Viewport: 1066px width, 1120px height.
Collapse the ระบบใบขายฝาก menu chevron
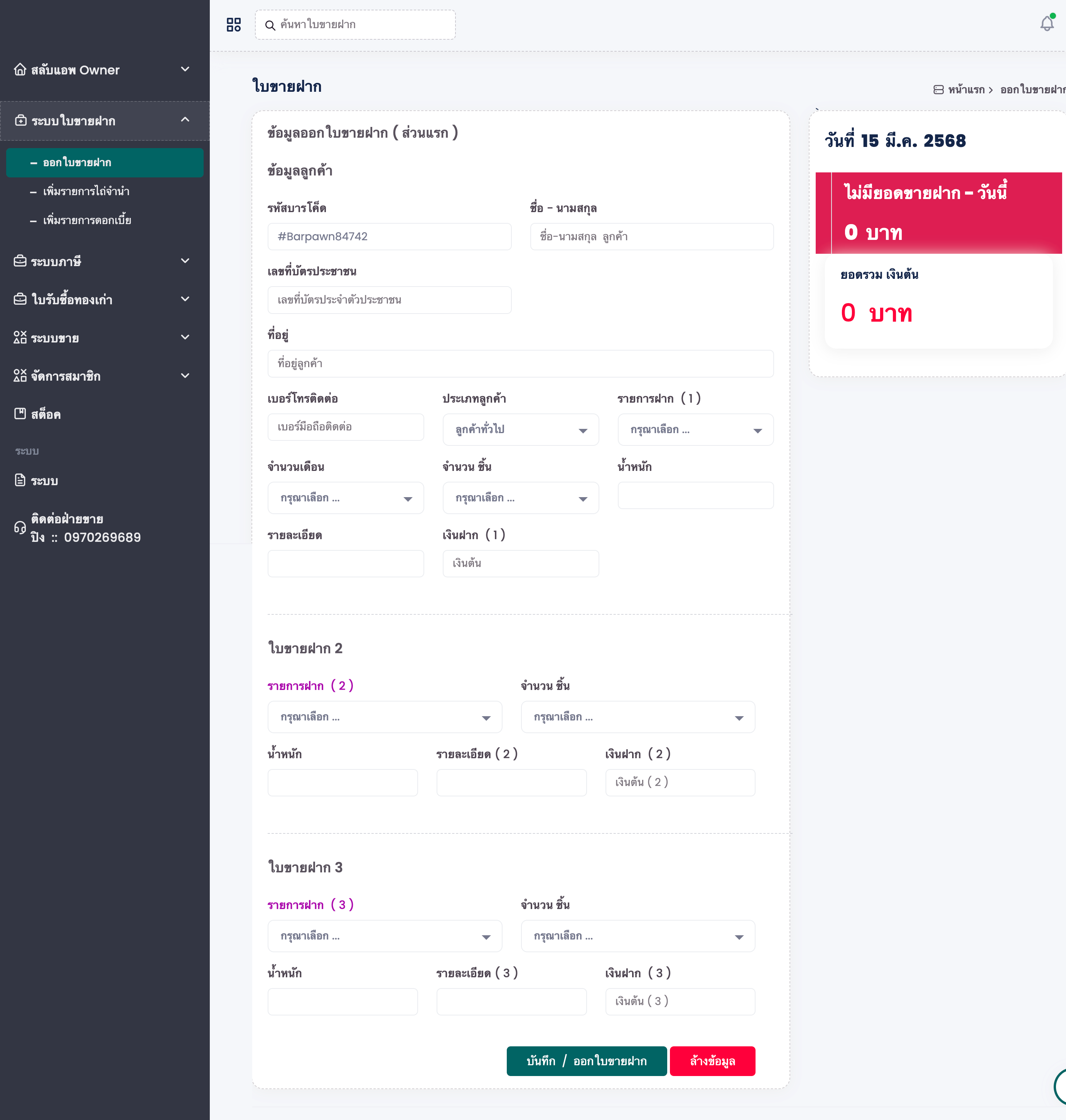tap(185, 120)
